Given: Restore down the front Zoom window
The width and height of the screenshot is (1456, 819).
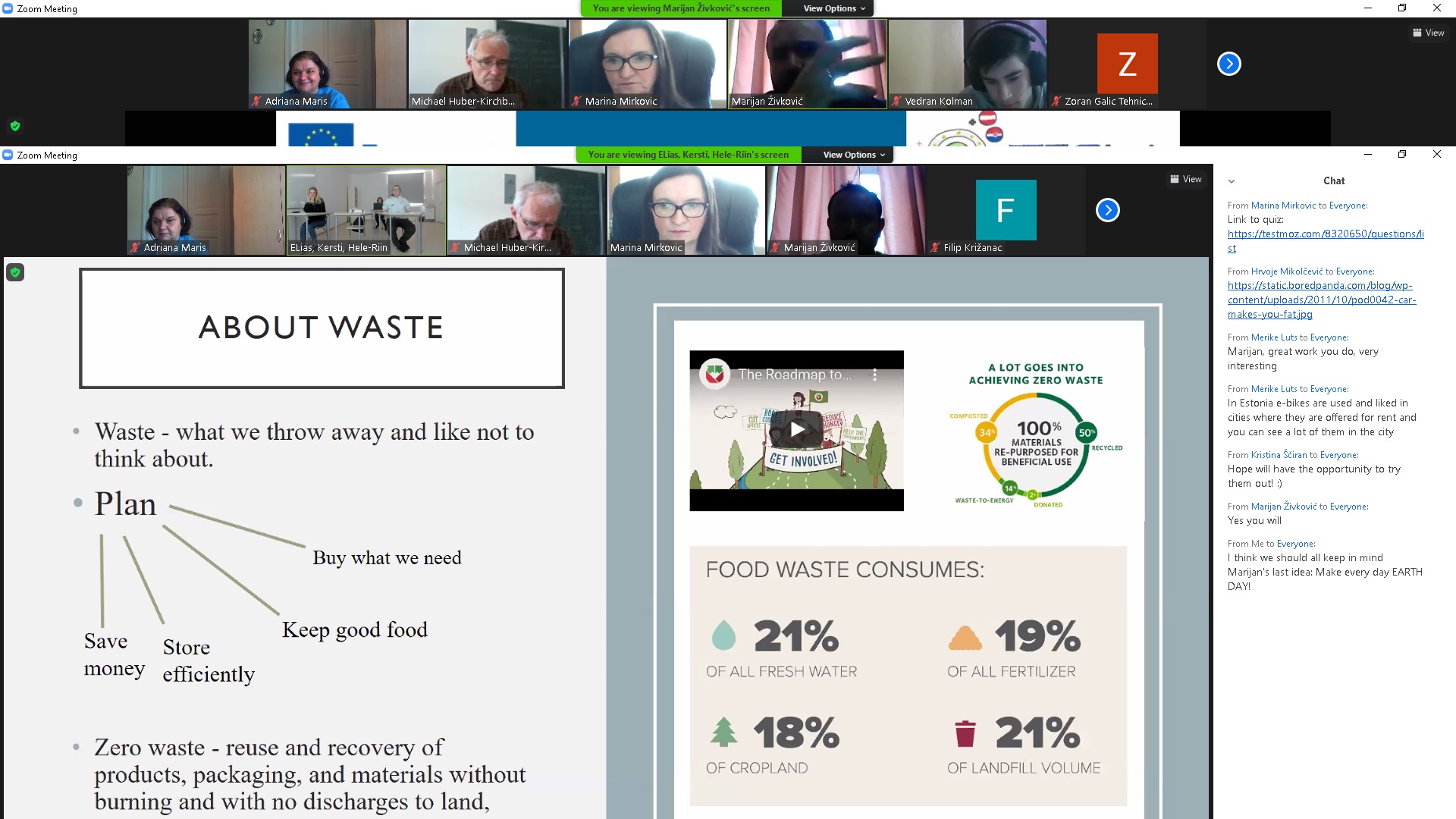Looking at the screenshot, I should pyautogui.click(x=1402, y=155).
